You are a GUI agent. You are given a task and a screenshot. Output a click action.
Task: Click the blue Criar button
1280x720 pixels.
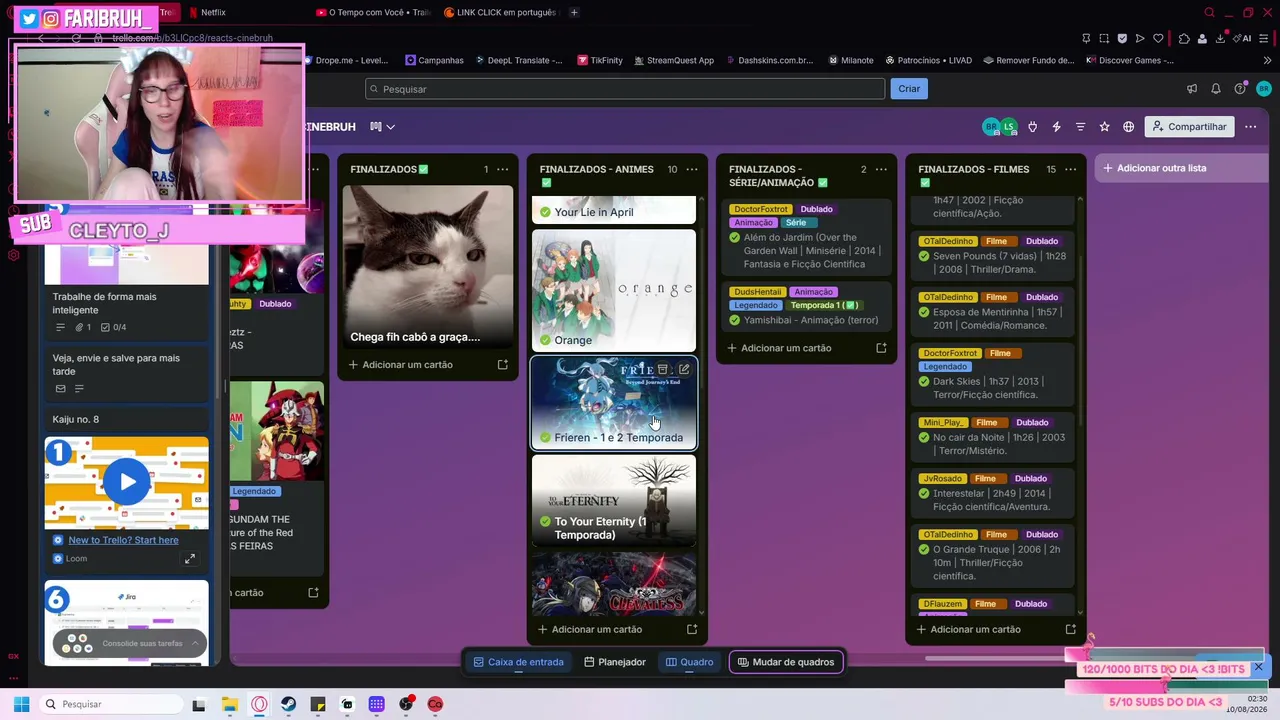[909, 89]
